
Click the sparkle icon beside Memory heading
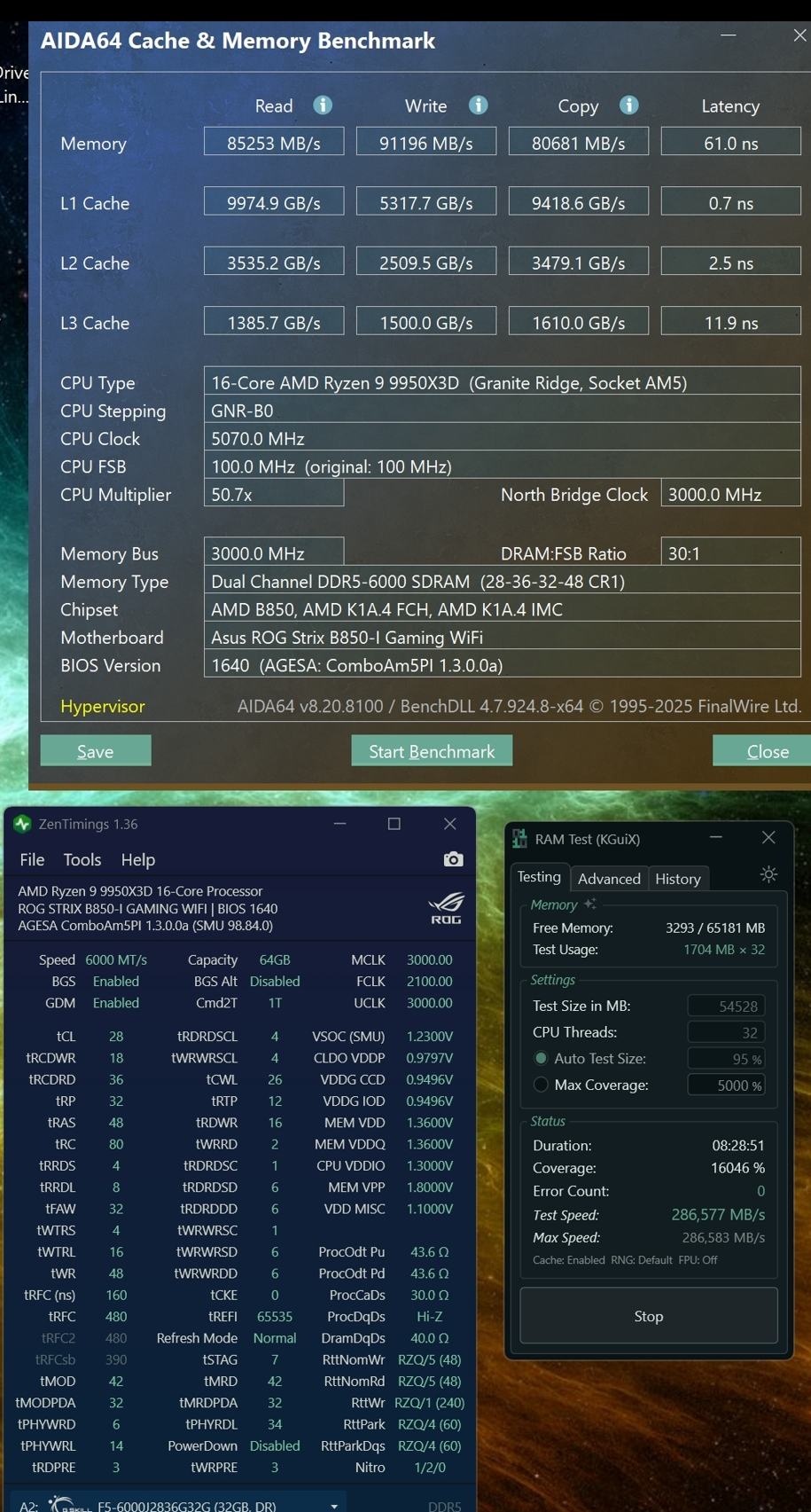[x=589, y=904]
